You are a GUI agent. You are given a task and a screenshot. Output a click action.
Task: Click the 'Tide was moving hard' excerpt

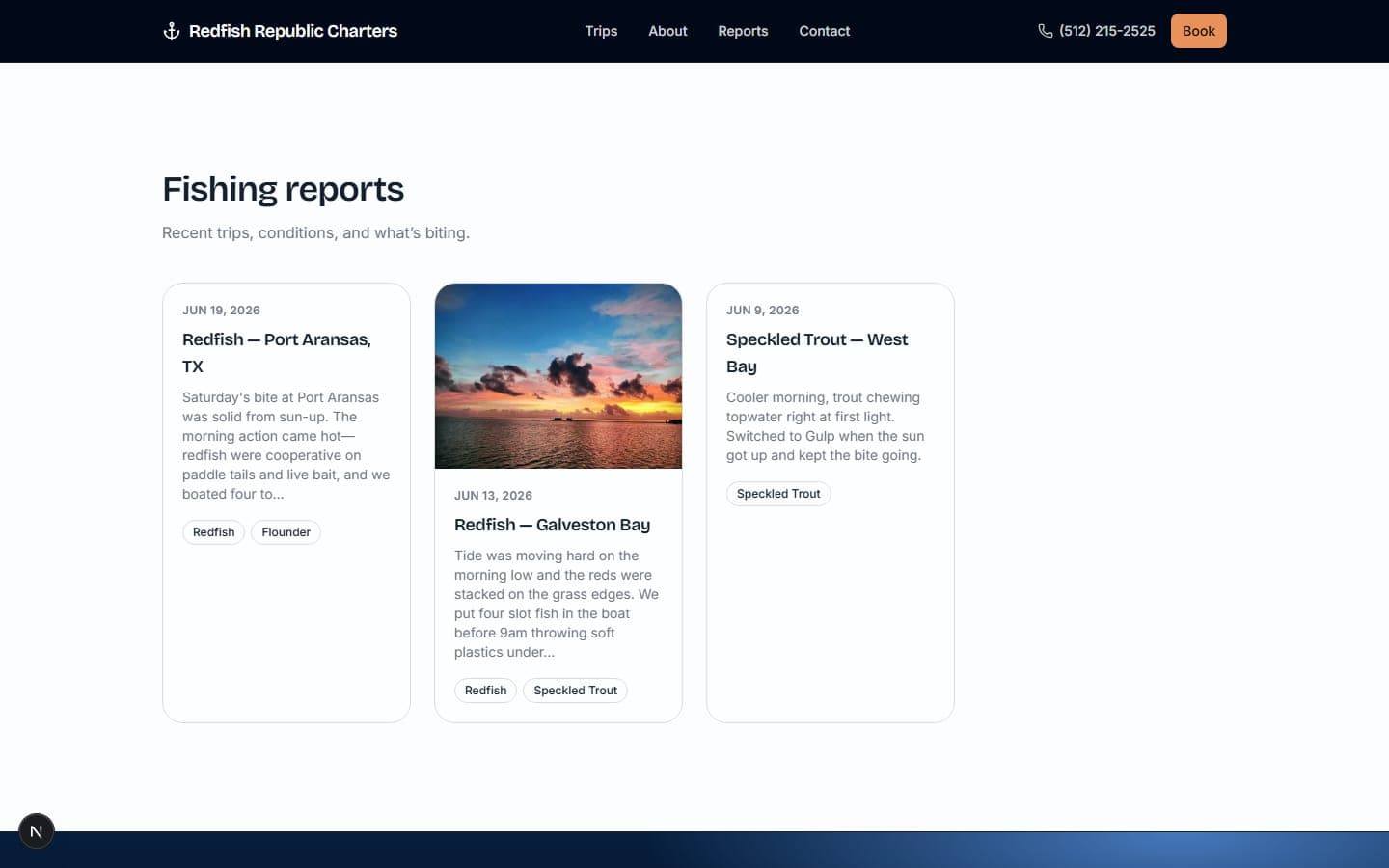click(557, 604)
